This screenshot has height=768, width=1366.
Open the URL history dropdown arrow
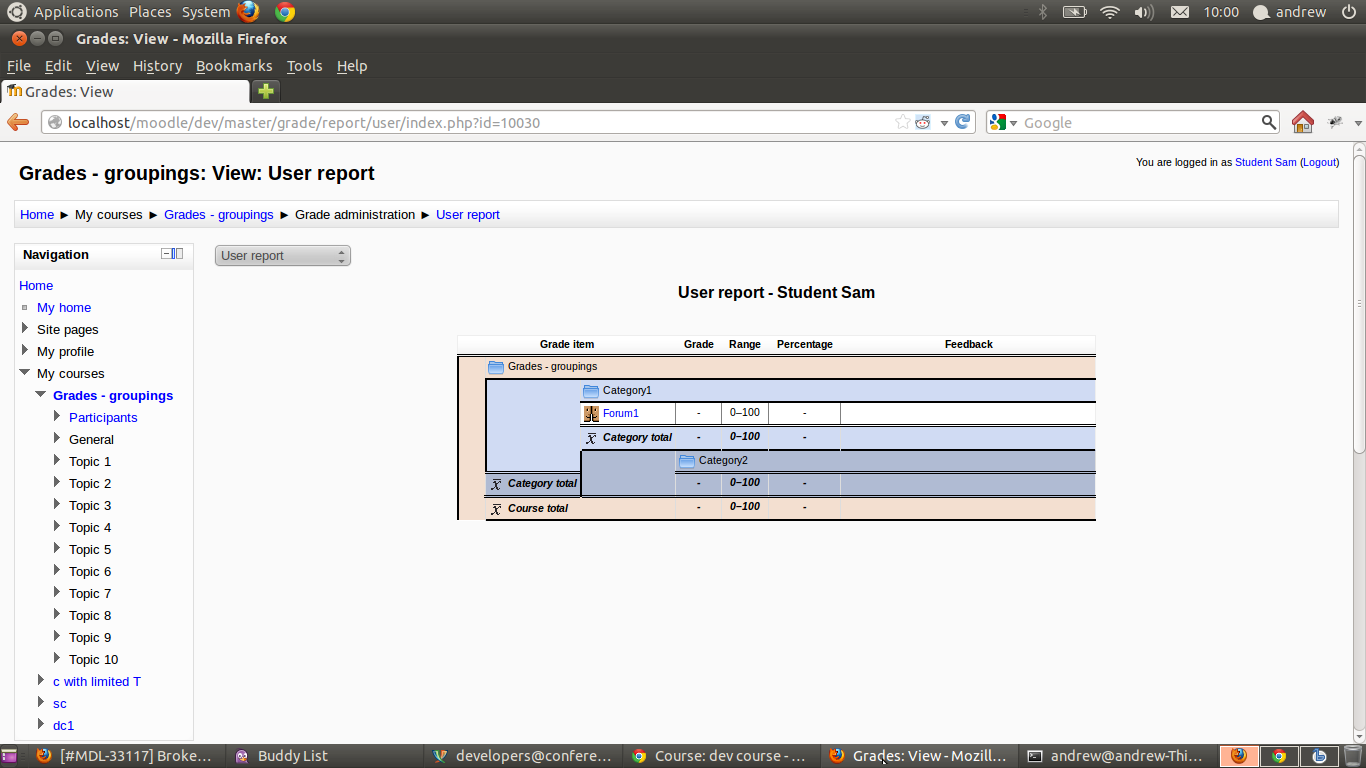pos(944,123)
